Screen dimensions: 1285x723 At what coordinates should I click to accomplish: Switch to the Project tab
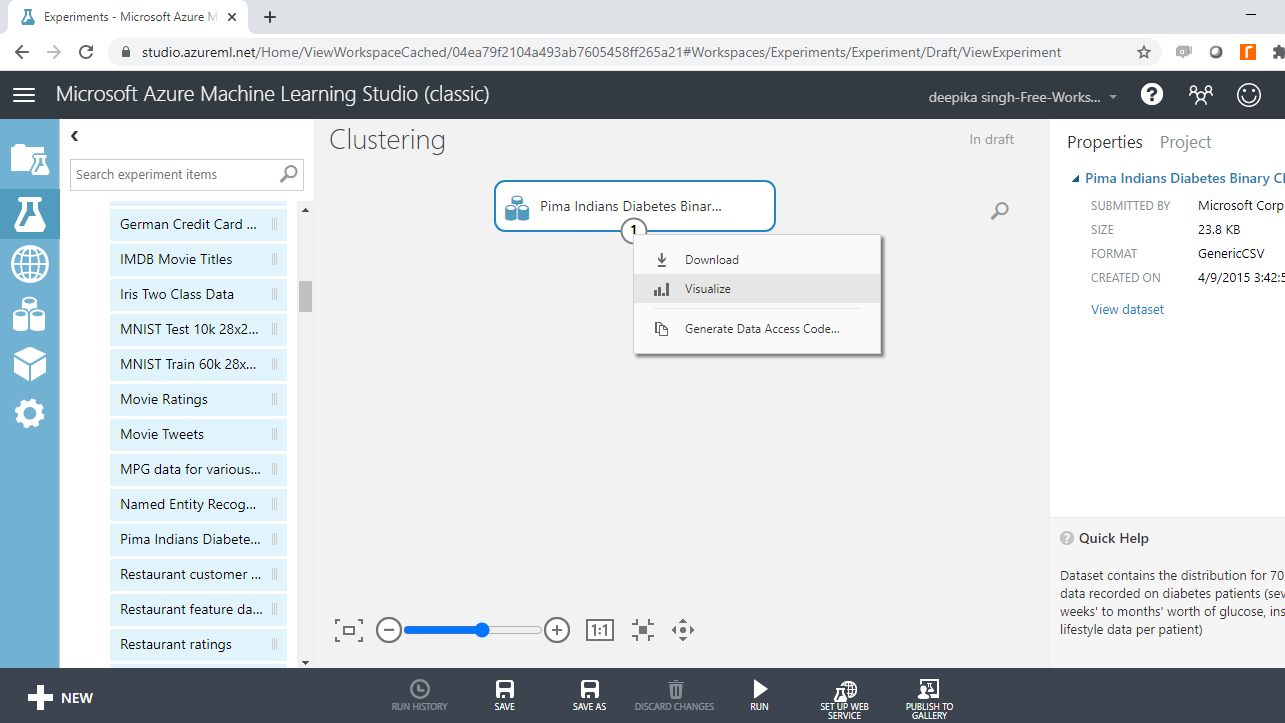pyautogui.click(x=1186, y=142)
